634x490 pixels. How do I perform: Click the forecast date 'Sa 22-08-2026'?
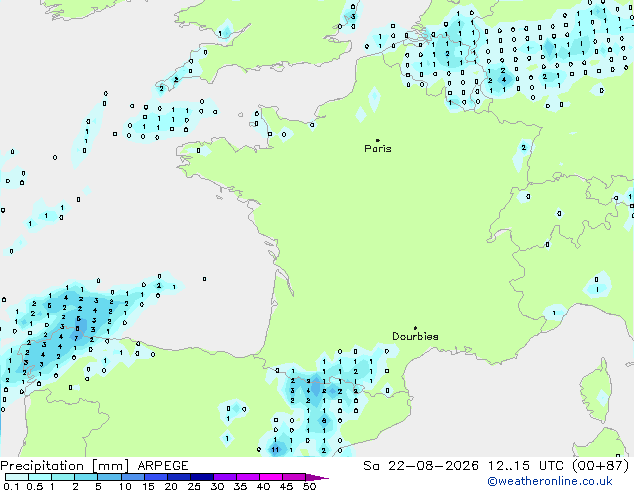click(421, 466)
